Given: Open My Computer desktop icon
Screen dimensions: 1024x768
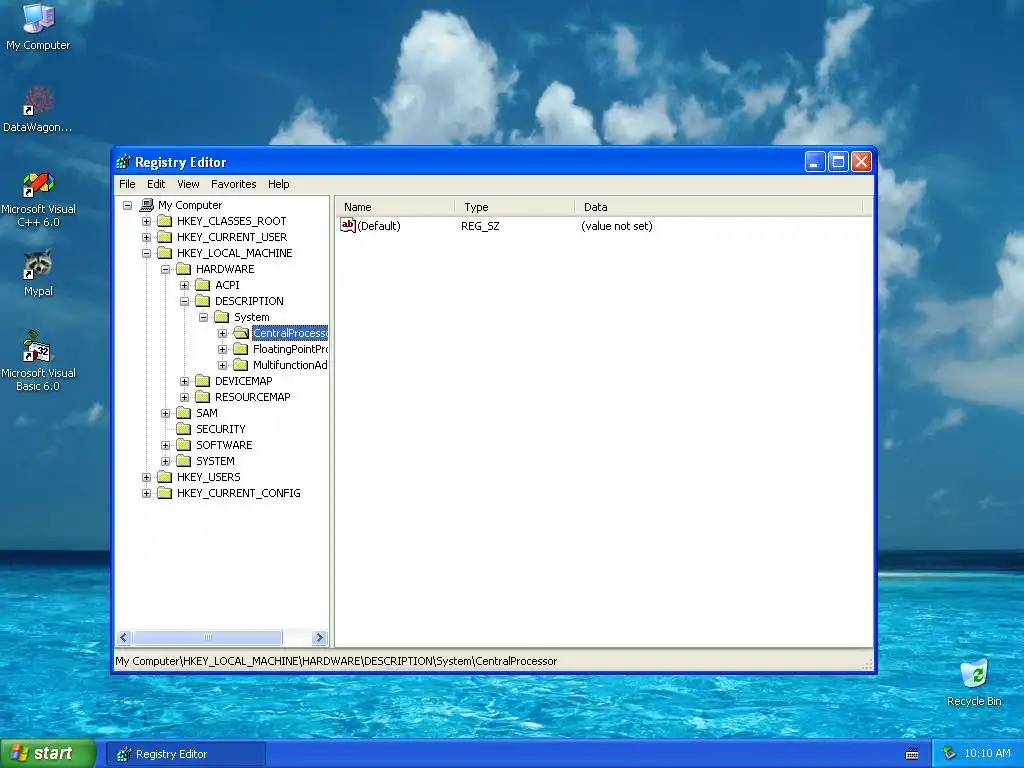Looking at the screenshot, I should coord(38,26).
